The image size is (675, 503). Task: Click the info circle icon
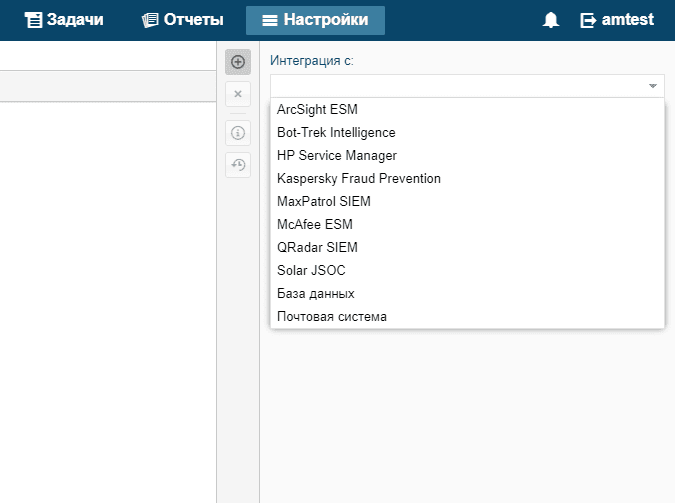click(x=238, y=132)
